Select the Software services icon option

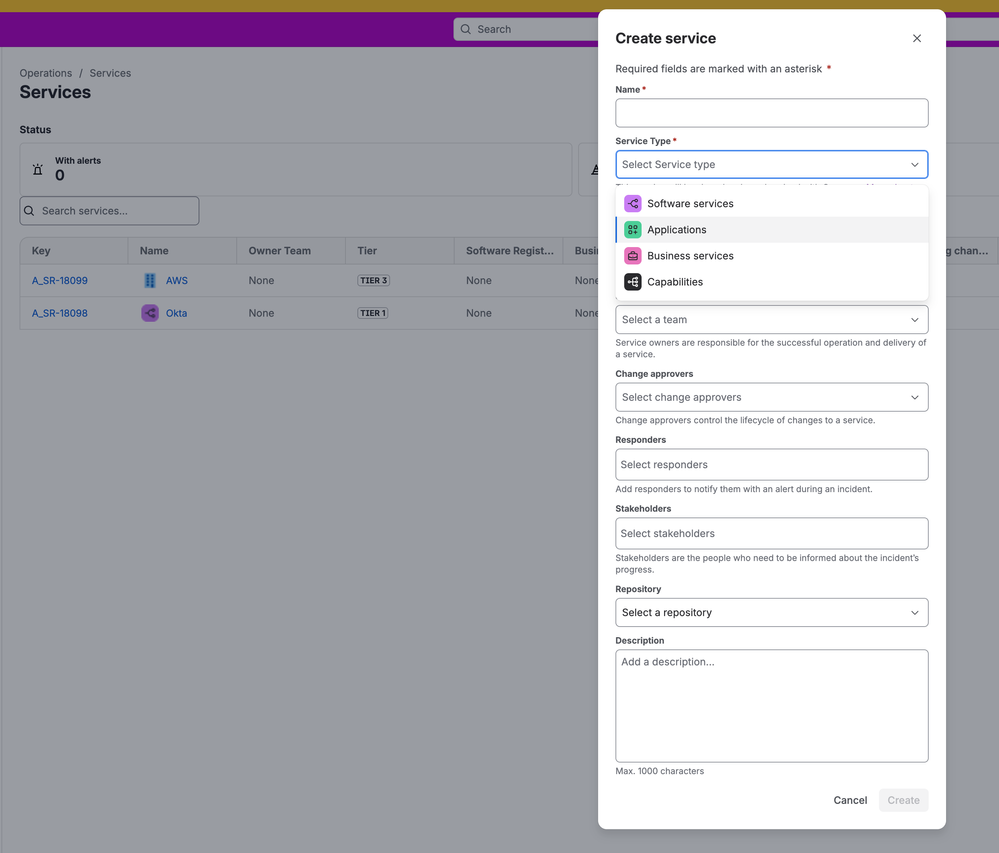click(x=632, y=203)
